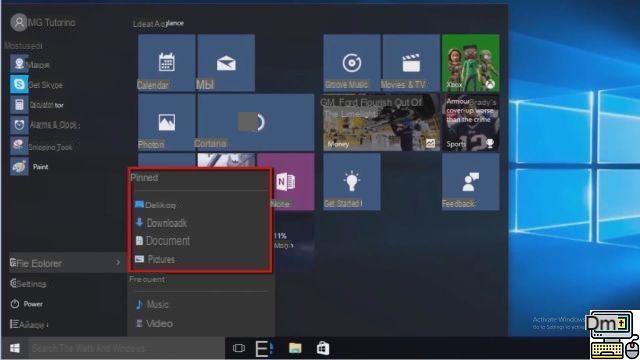Click Get Skype in the most used list
Screen dimensions: 640x360
pos(37,84)
